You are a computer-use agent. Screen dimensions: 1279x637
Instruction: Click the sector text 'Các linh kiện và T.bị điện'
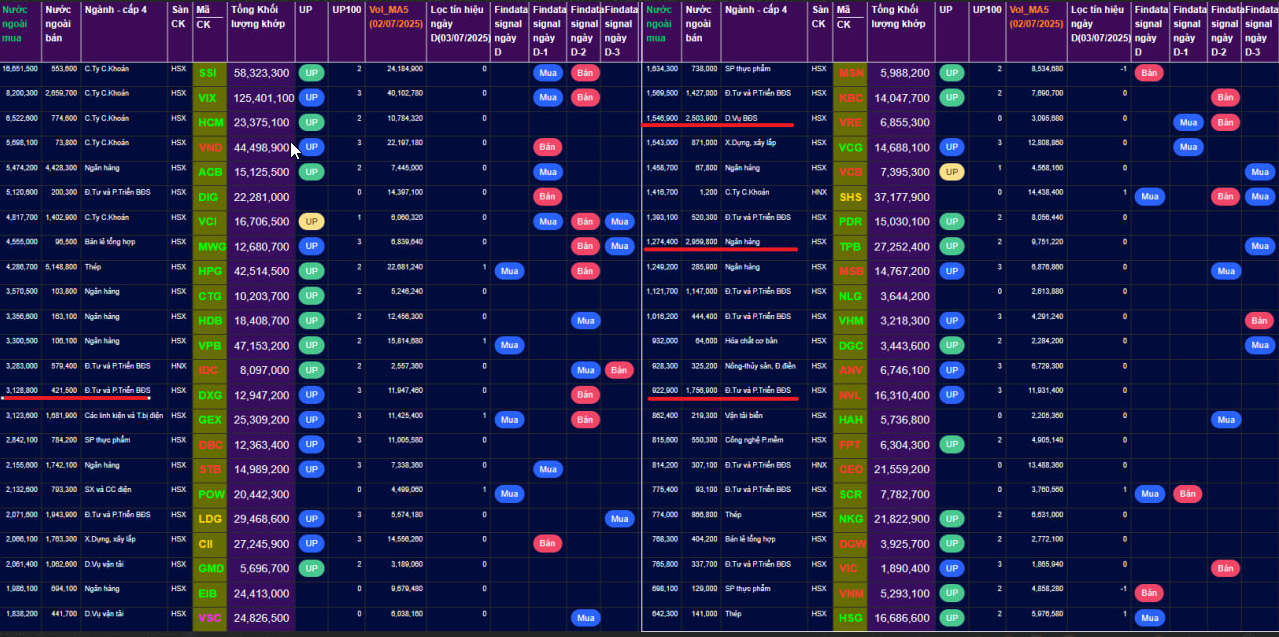tap(123, 415)
